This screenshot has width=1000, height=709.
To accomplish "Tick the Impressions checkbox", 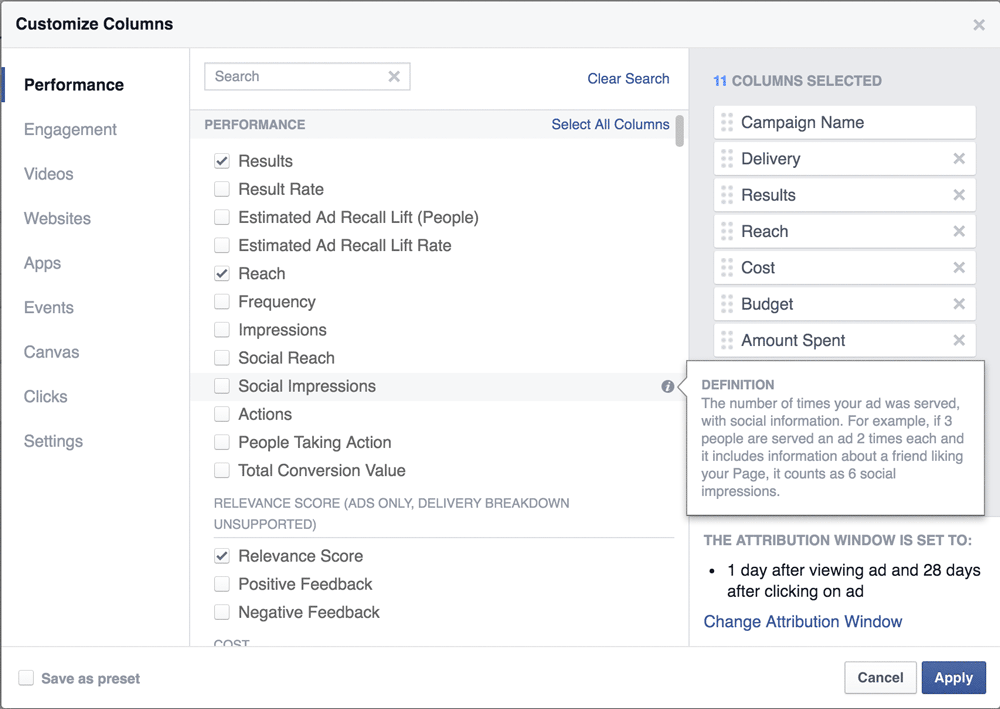I will (222, 330).
